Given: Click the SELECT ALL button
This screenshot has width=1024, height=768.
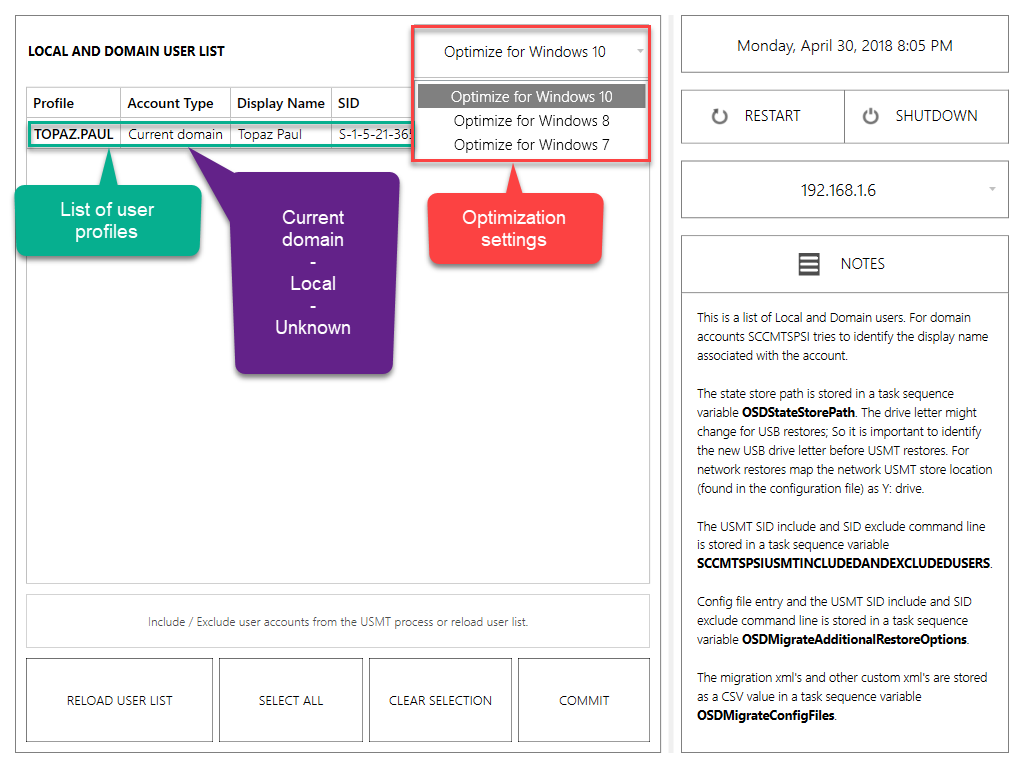Looking at the screenshot, I should (291, 700).
